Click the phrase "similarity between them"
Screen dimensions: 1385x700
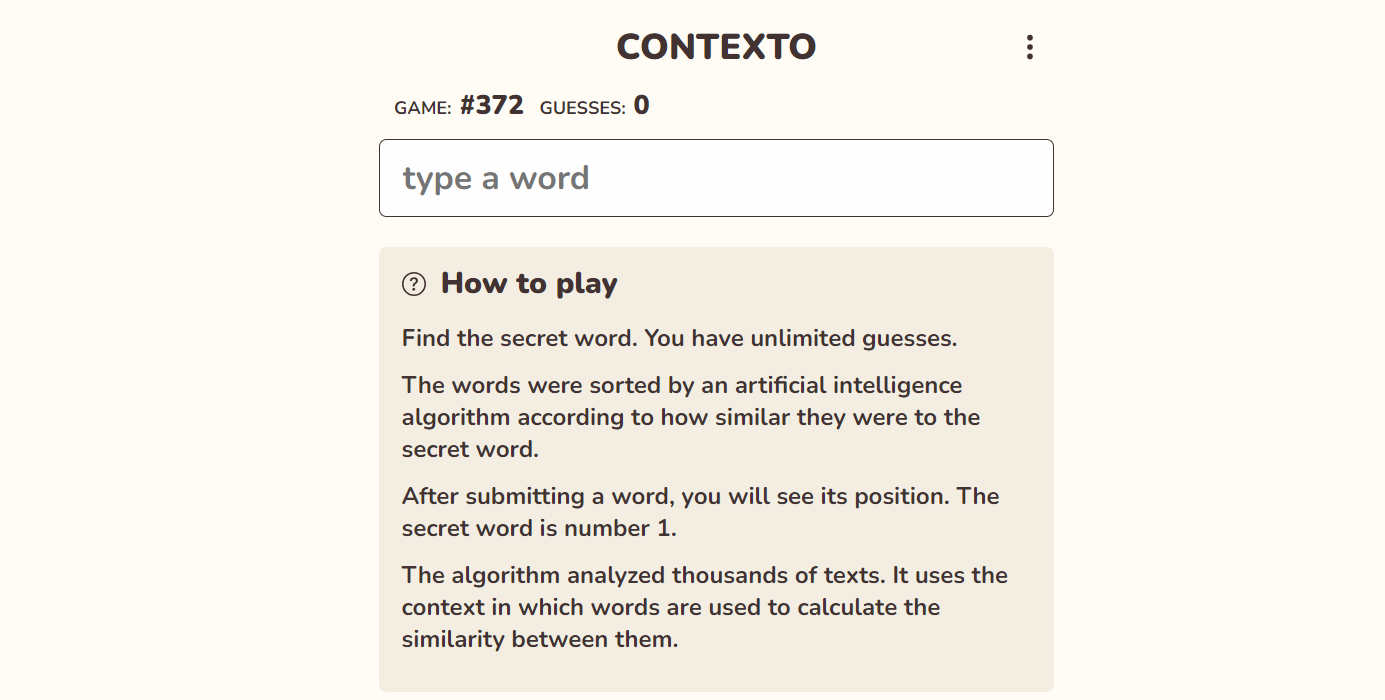click(x=540, y=639)
